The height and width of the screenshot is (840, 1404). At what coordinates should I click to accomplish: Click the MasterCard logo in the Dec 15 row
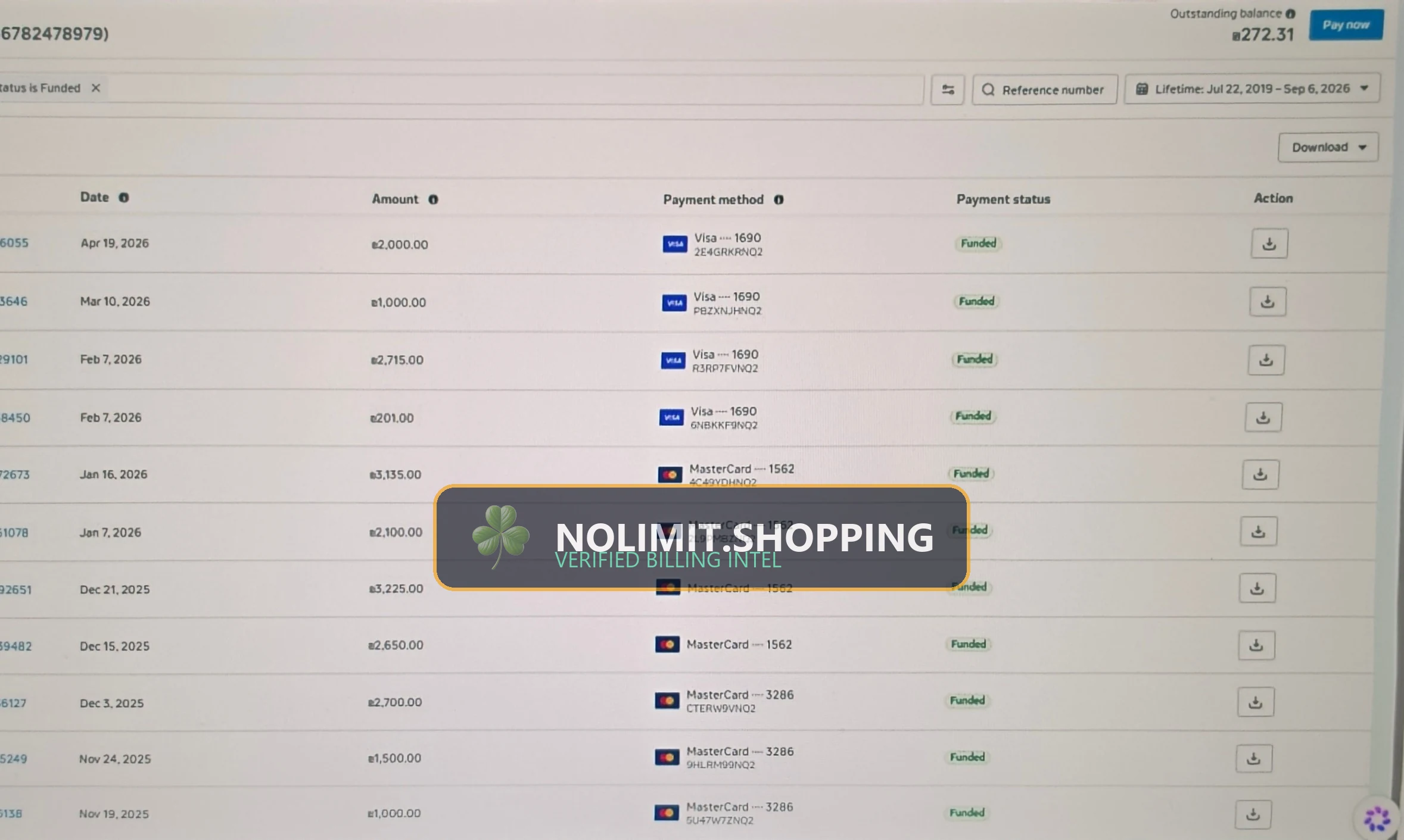(x=667, y=645)
